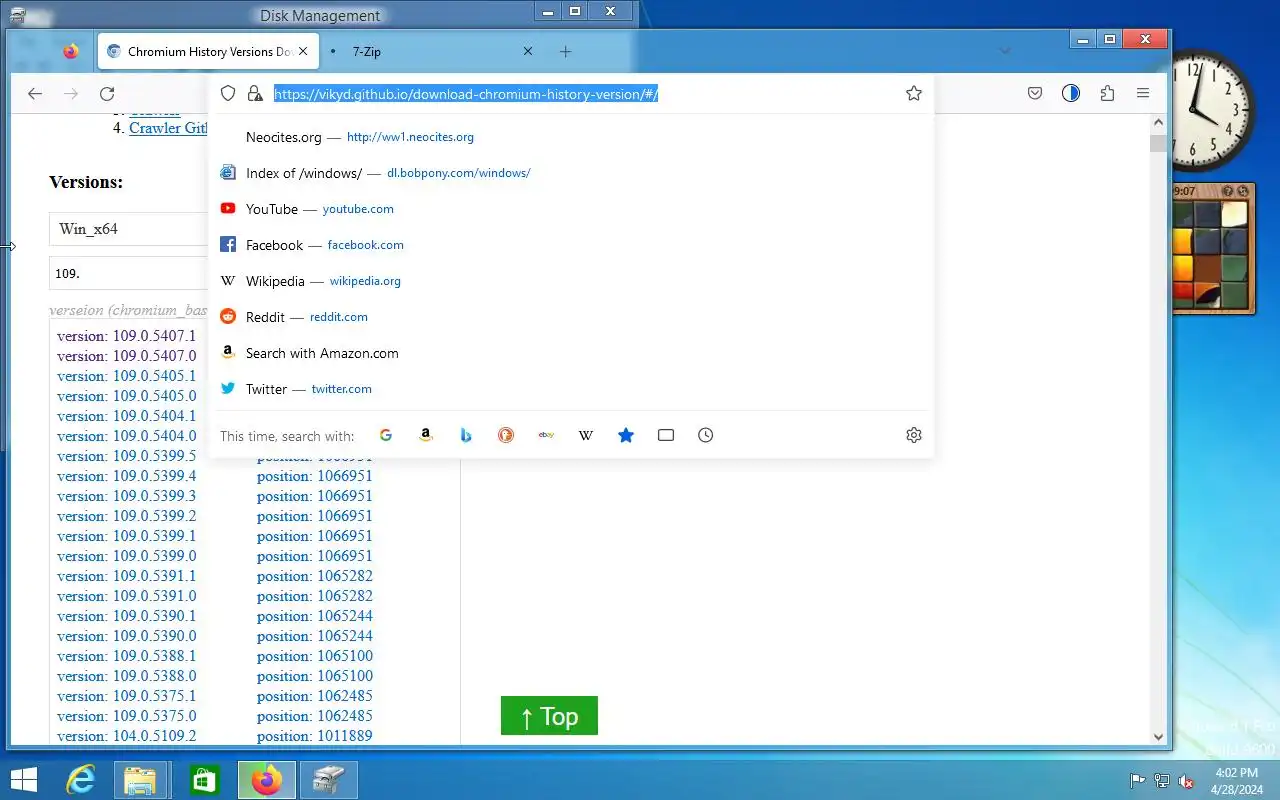This screenshot has height=800, width=1280.
Task: Search open tabs using the tab icon
Action: 666,435
